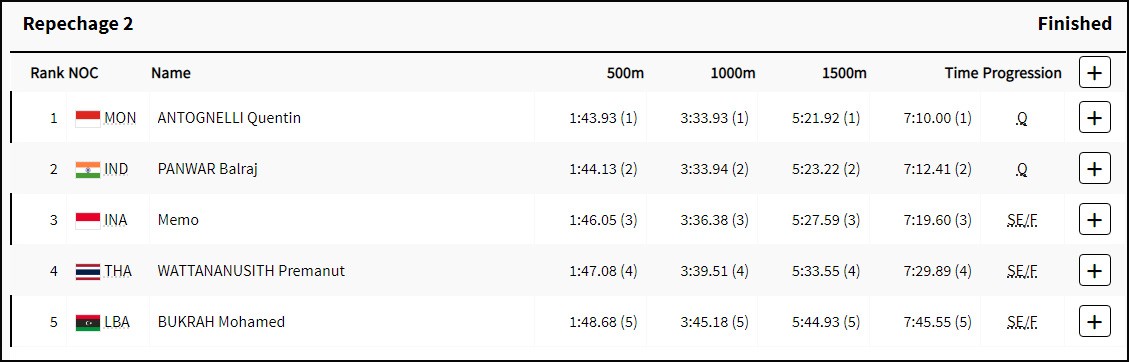This screenshot has width=1129, height=362.
Task: Click the Time column header
Action: [x=962, y=73]
